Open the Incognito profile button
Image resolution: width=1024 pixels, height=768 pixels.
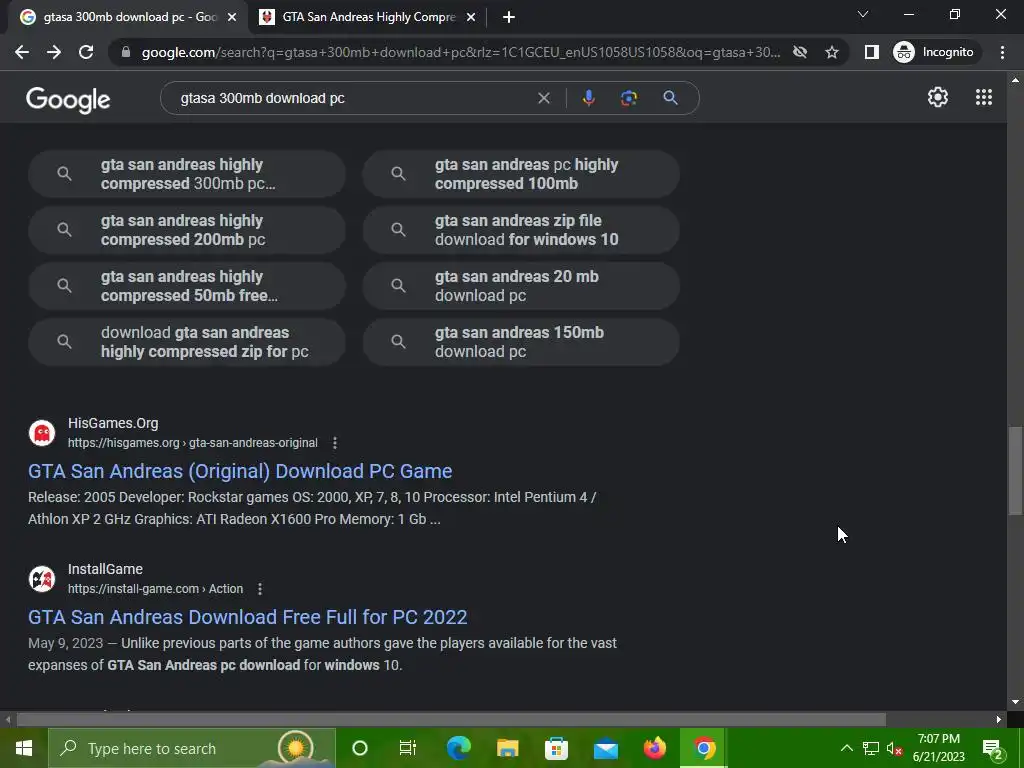point(934,52)
